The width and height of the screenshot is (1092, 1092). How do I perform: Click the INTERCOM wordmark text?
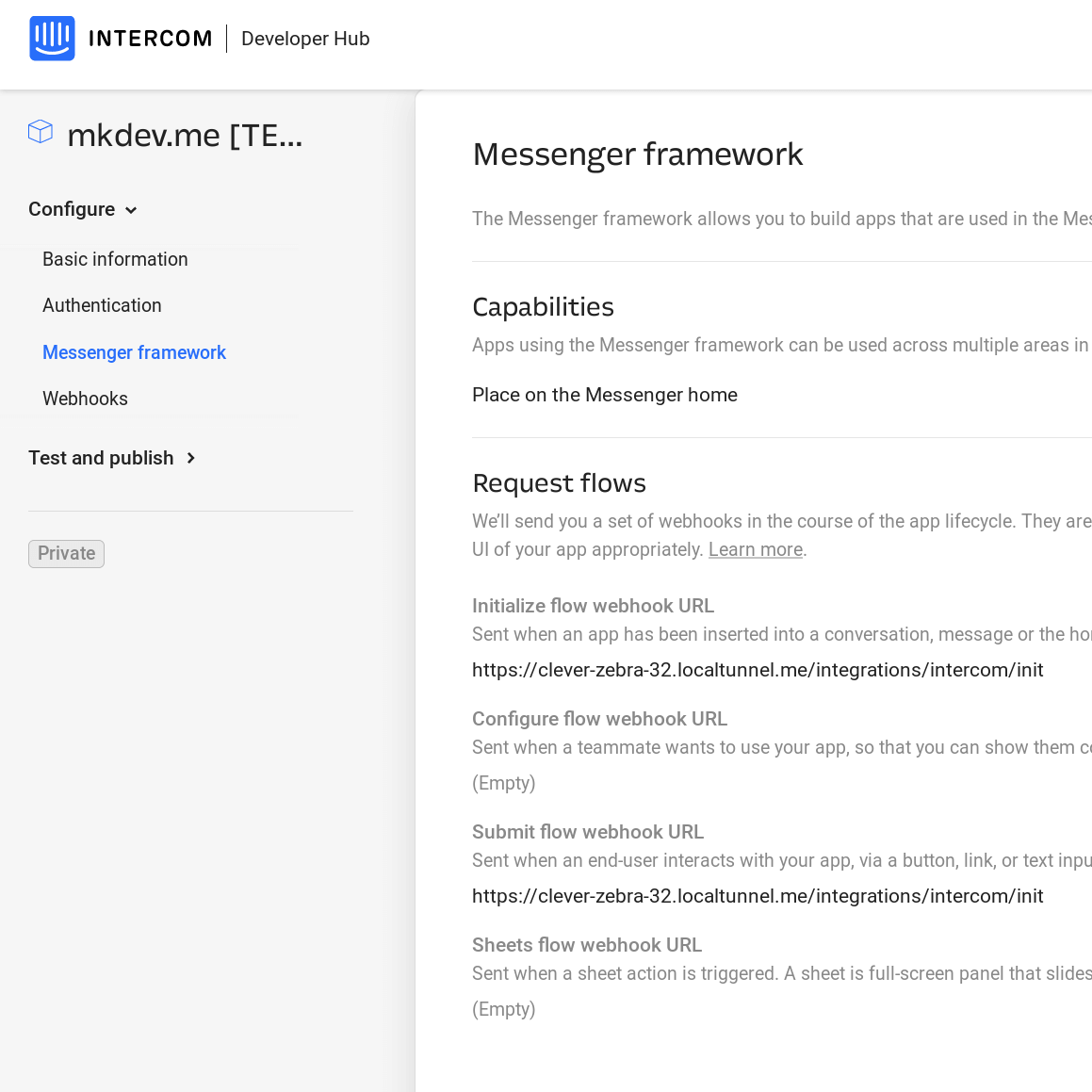click(151, 39)
